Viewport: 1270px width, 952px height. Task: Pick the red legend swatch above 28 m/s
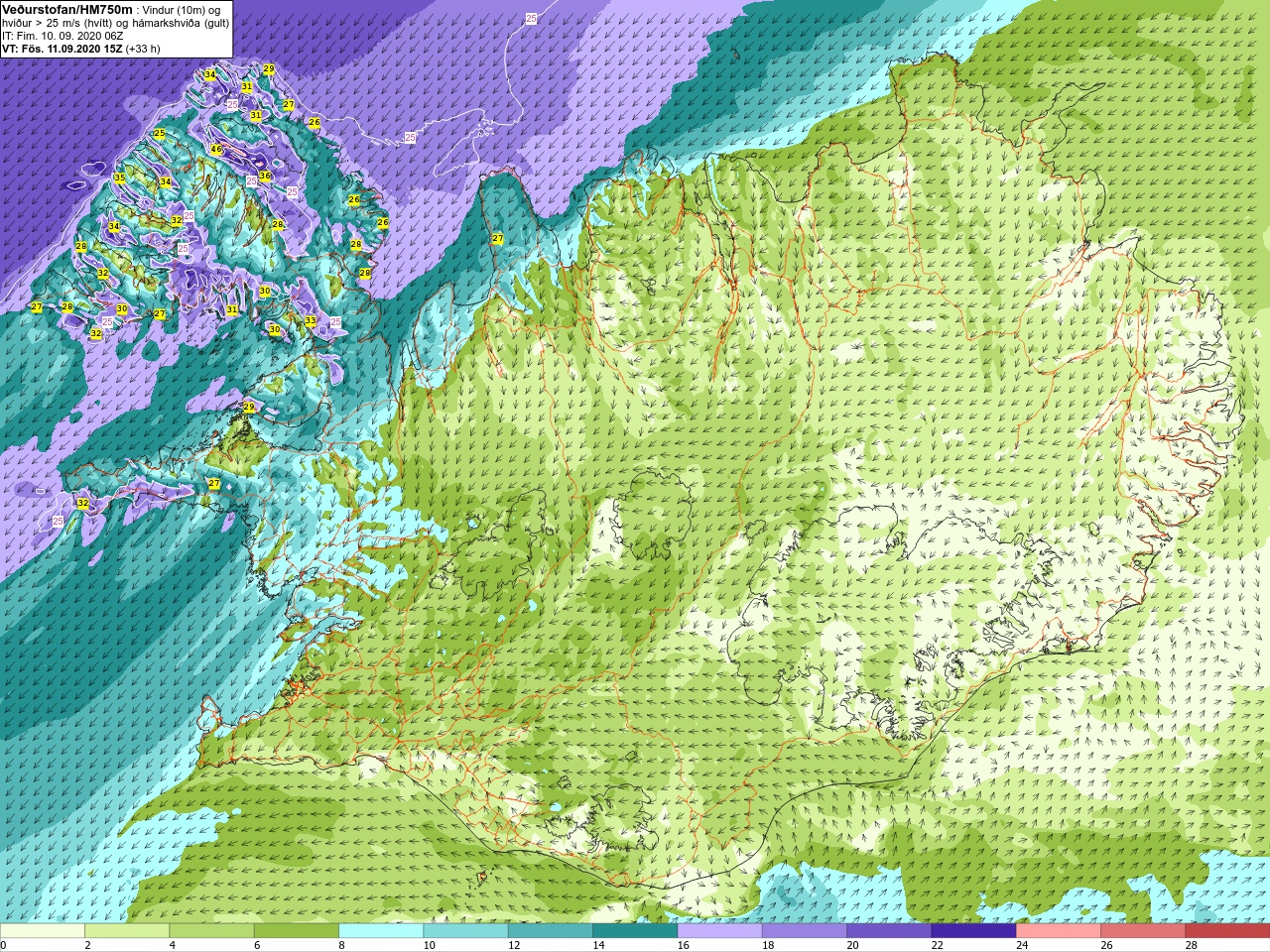[x=1227, y=931]
